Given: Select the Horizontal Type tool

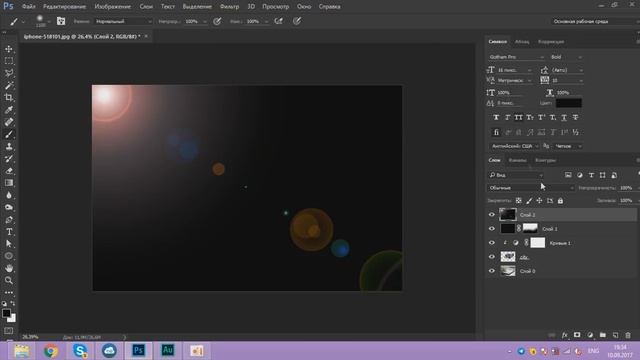Looking at the screenshot, I should coord(9,232).
